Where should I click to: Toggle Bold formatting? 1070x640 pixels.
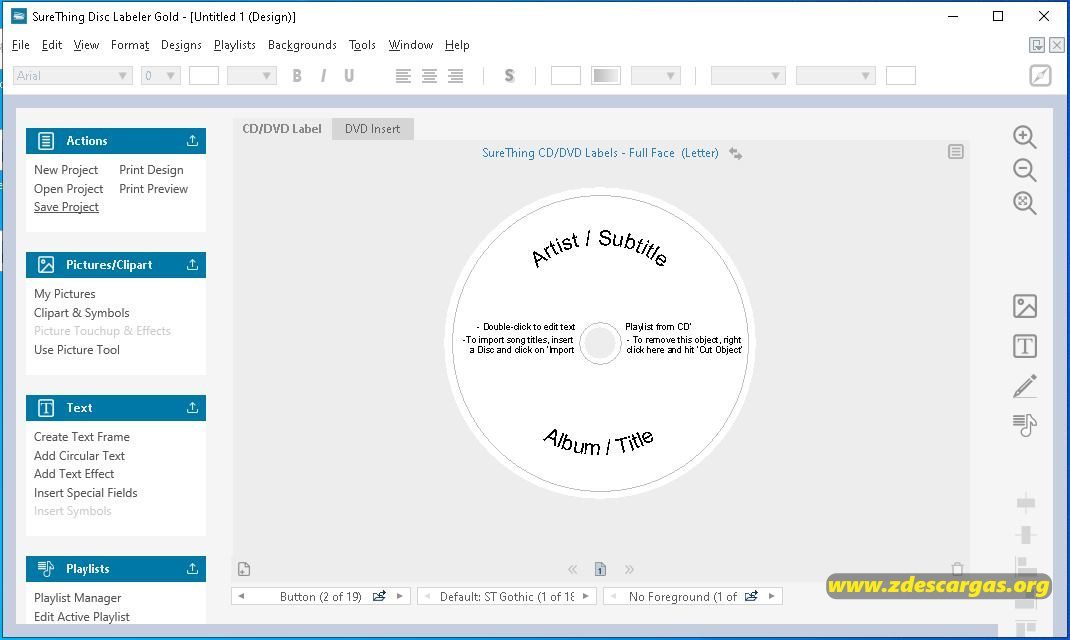click(x=297, y=76)
